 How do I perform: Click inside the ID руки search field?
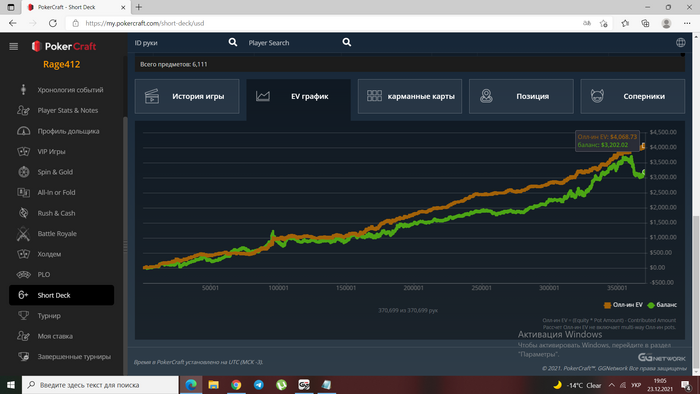pyautogui.click(x=180, y=42)
